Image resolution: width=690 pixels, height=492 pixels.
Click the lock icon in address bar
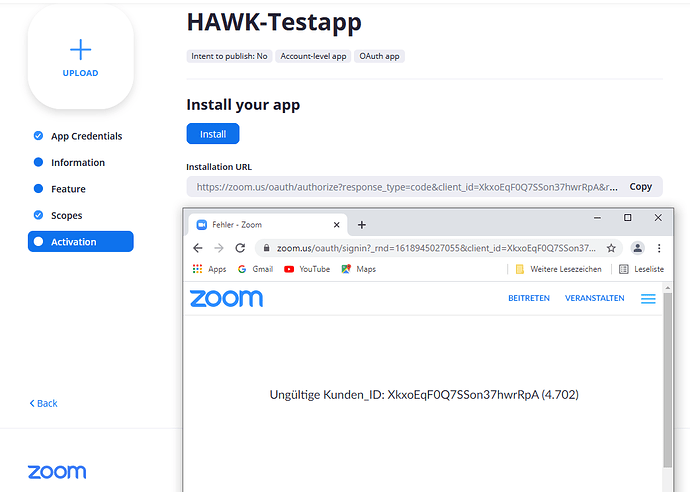[x=266, y=248]
